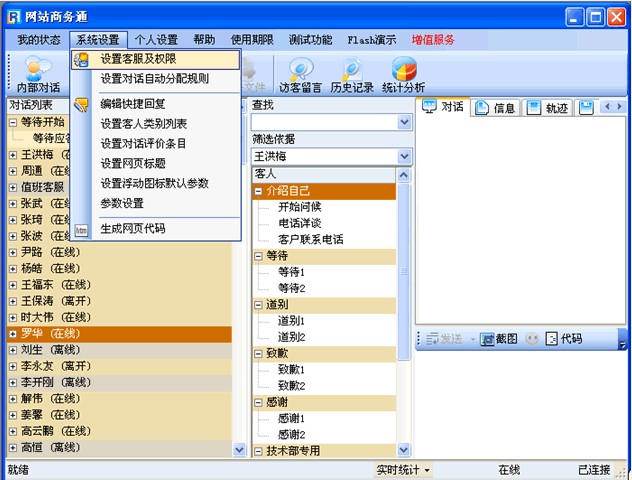632x480 pixels.
Task: Select contact 高云鹏 (在线)
Action: coord(119,431)
